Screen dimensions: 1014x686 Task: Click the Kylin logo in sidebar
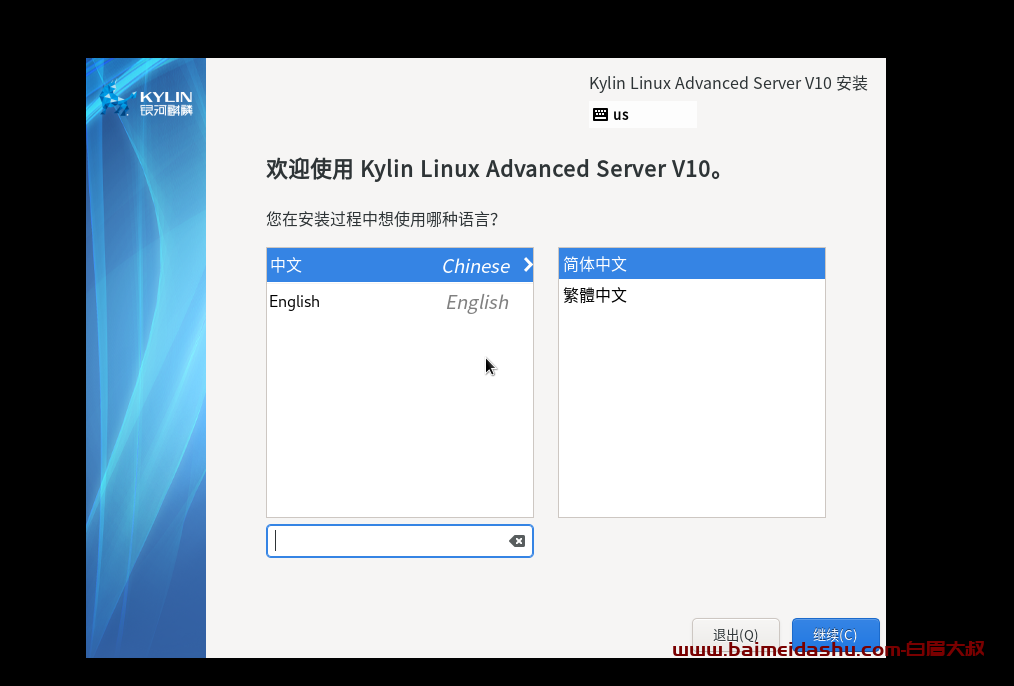tap(146, 100)
